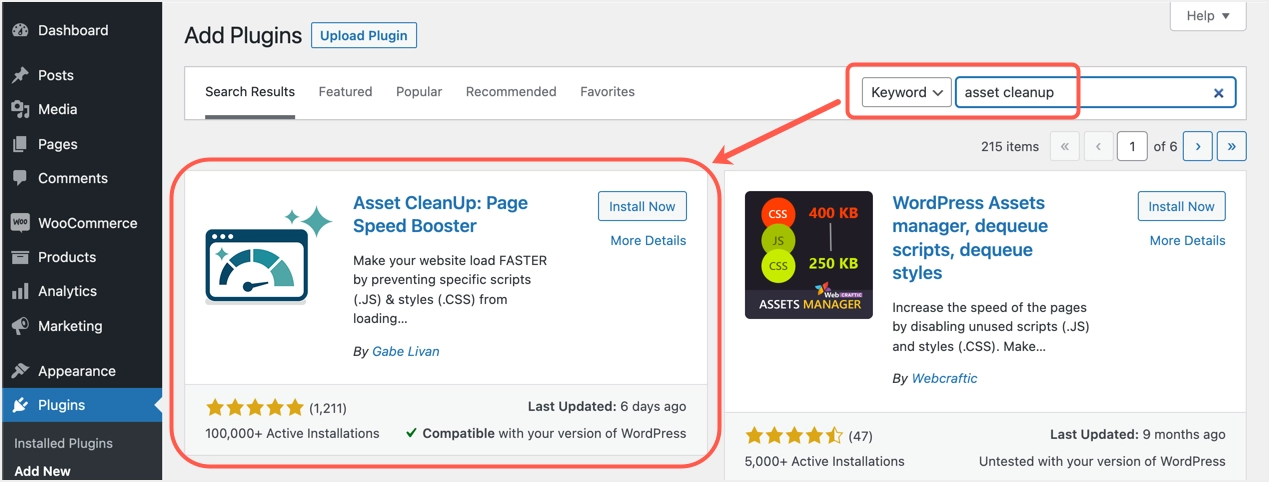The width and height of the screenshot is (1269, 482).
Task: Go to next page of results
Action: tap(1198, 147)
